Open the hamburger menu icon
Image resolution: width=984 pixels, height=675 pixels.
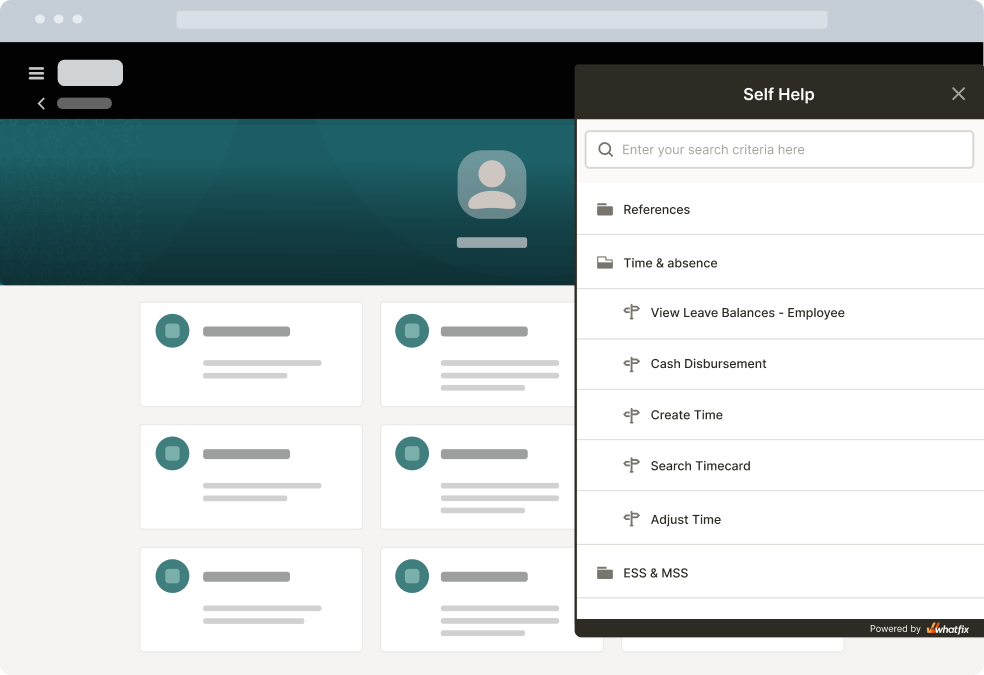pyautogui.click(x=36, y=73)
